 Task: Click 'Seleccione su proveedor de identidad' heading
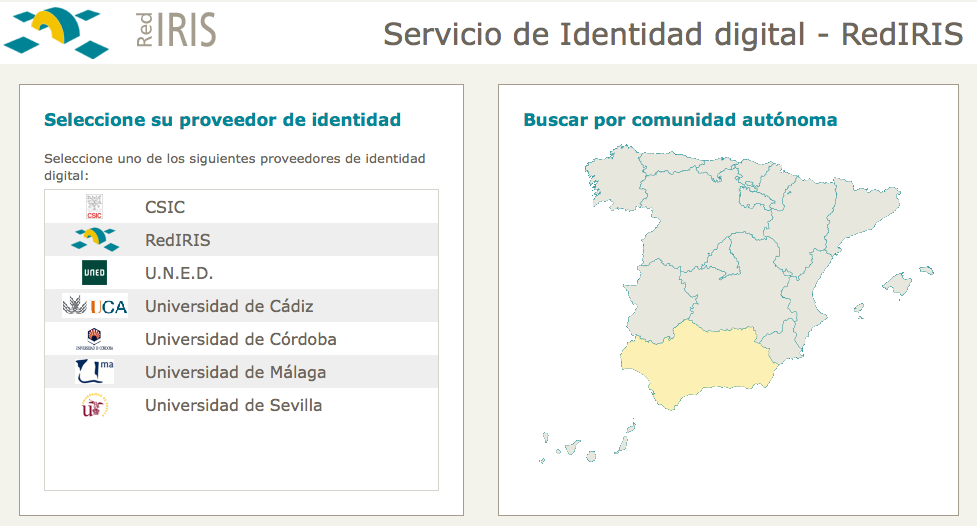222,120
